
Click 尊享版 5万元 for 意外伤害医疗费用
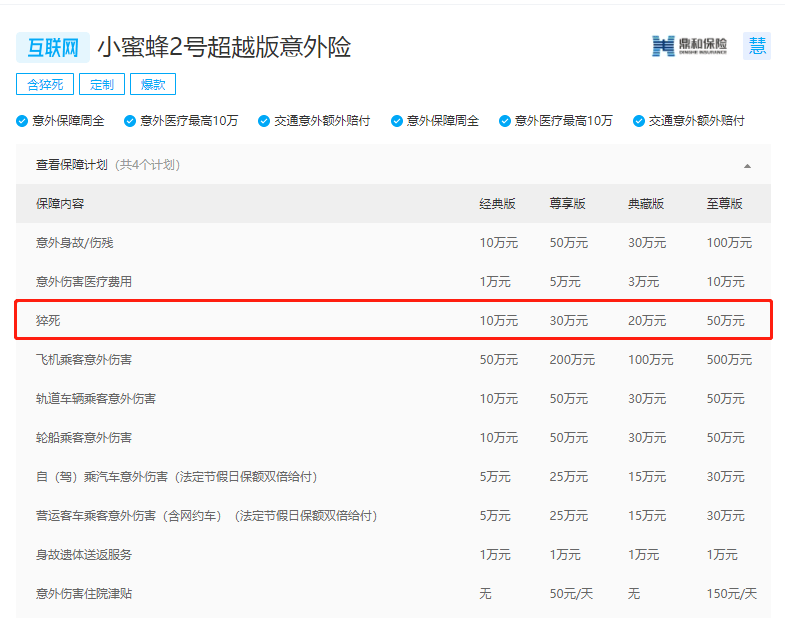[565, 282]
